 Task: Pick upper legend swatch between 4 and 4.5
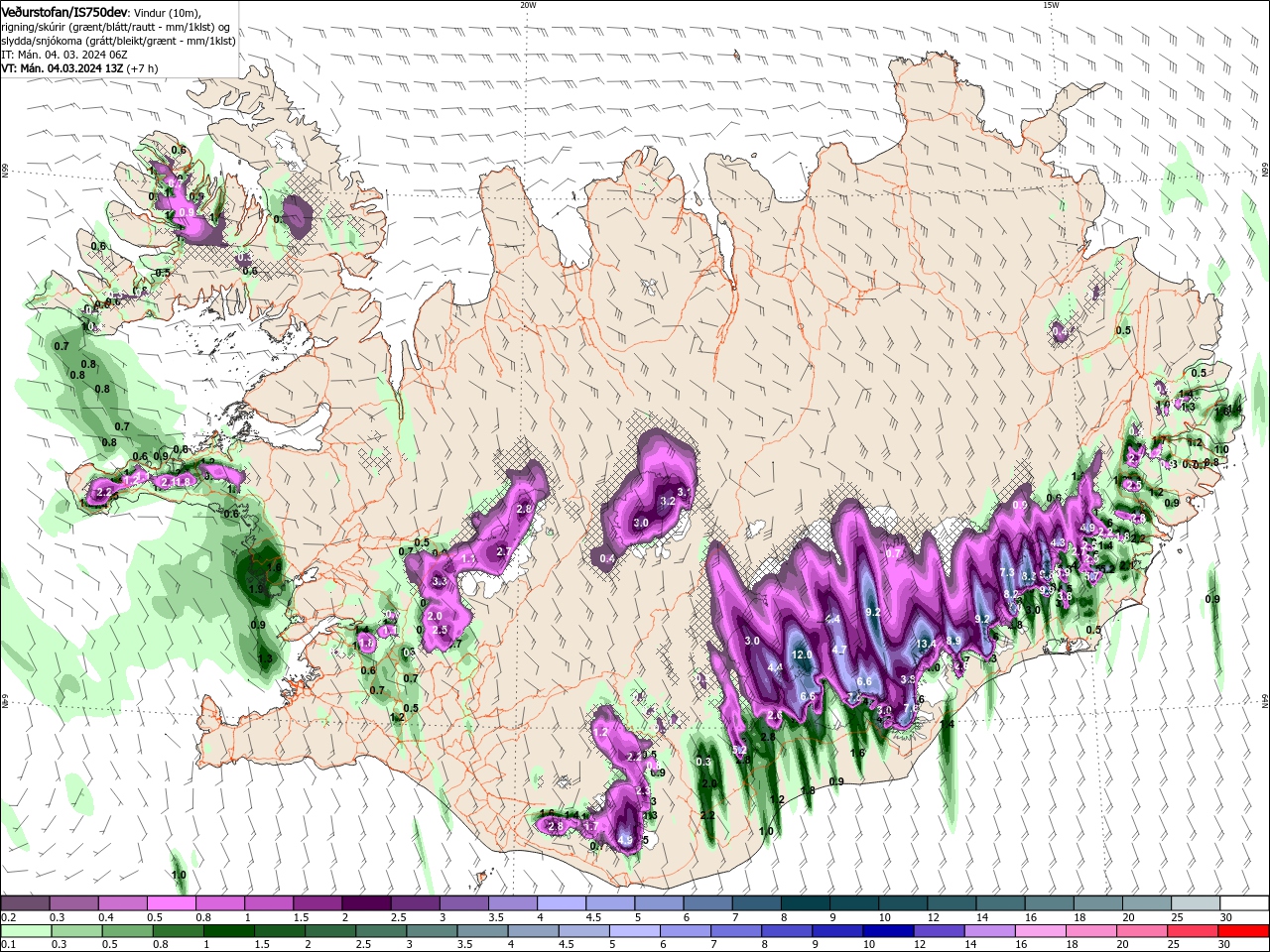tap(561, 902)
